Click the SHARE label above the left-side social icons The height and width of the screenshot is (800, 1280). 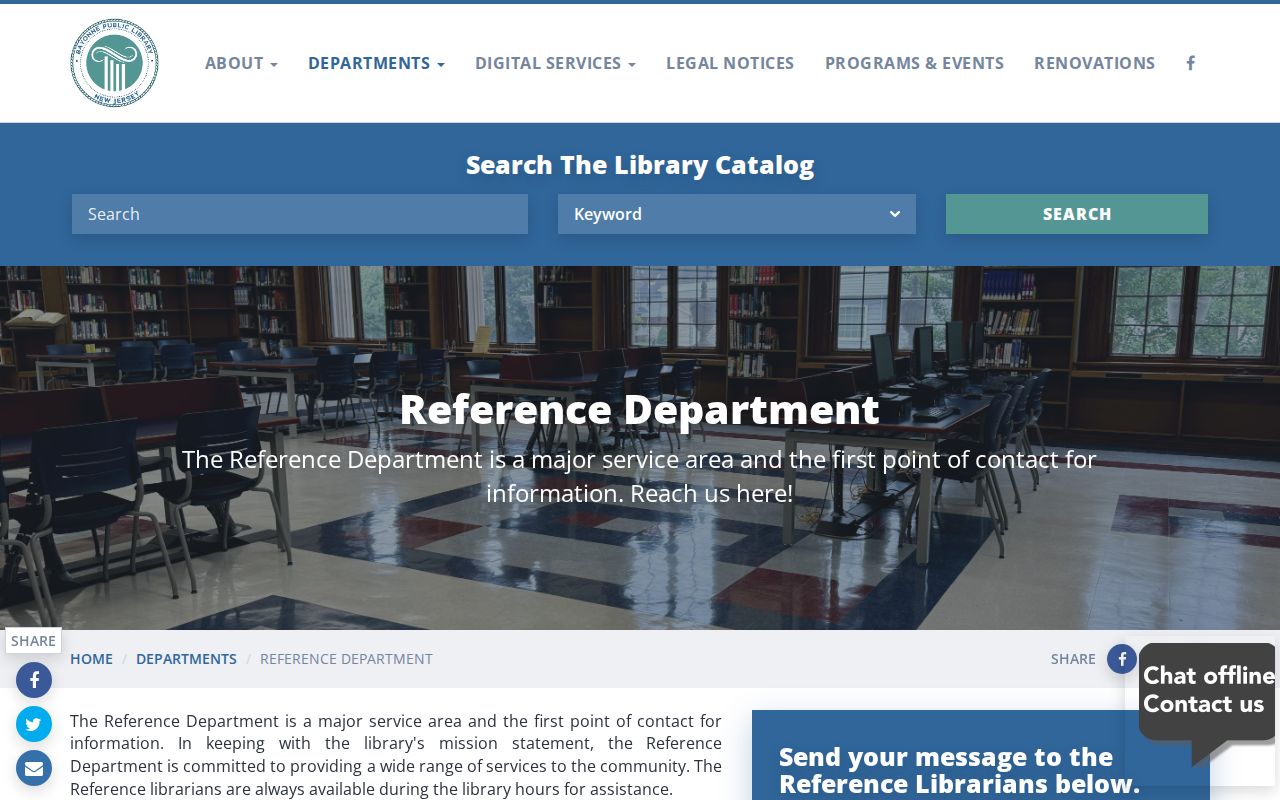point(33,641)
